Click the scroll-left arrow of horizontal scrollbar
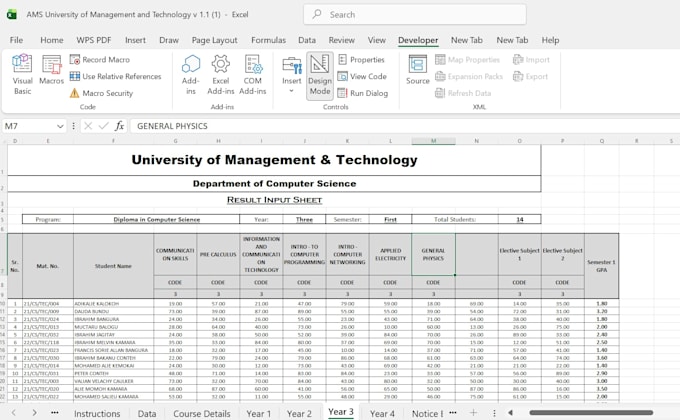The image size is (680, 420). coord(510,413)
